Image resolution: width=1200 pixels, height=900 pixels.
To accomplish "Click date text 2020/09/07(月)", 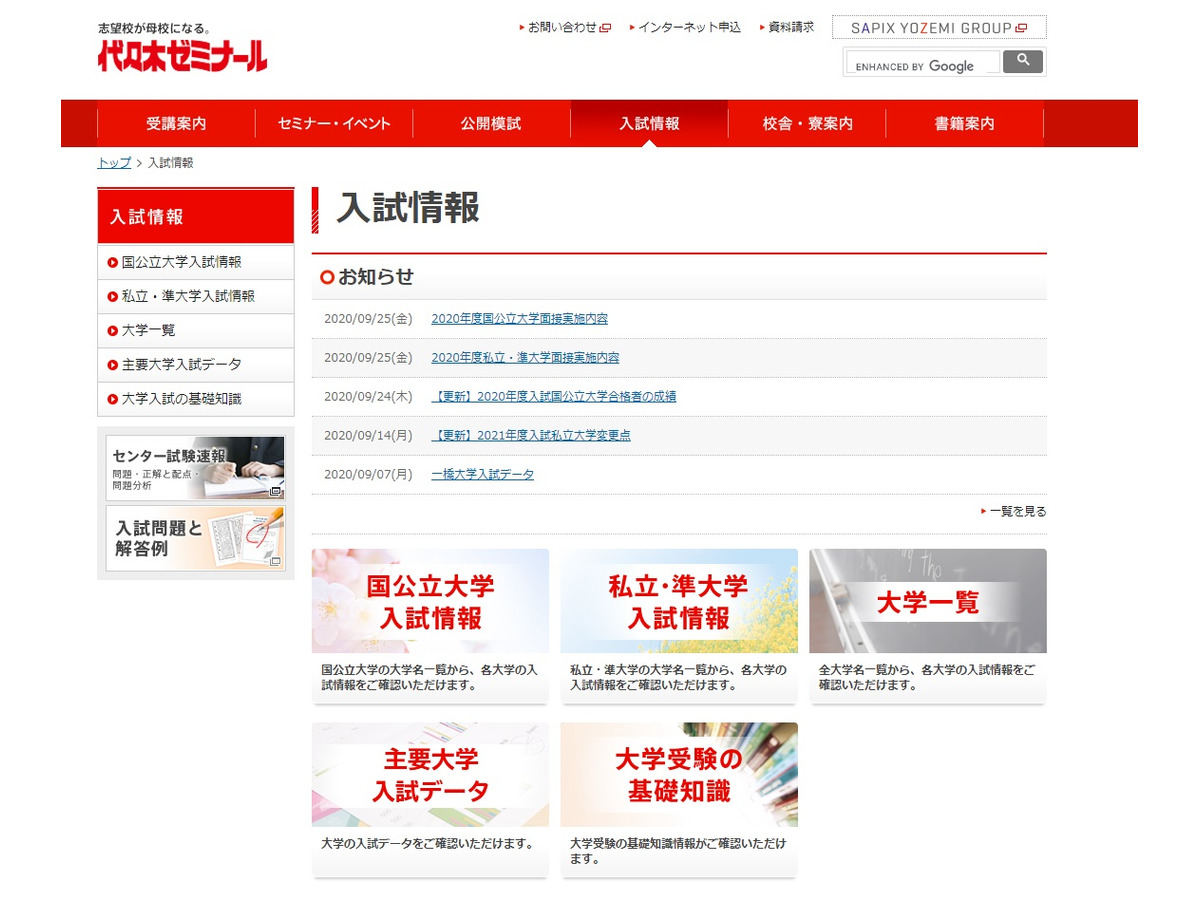I will [368, 474].
